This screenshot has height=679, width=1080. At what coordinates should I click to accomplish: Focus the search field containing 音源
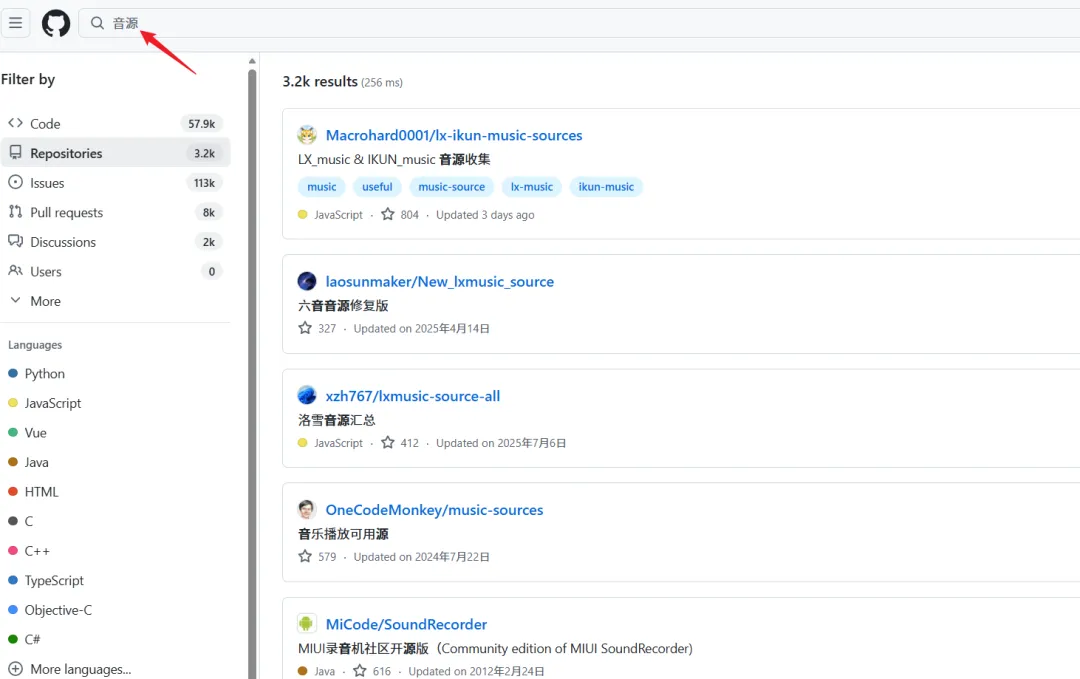coord(579,23)
